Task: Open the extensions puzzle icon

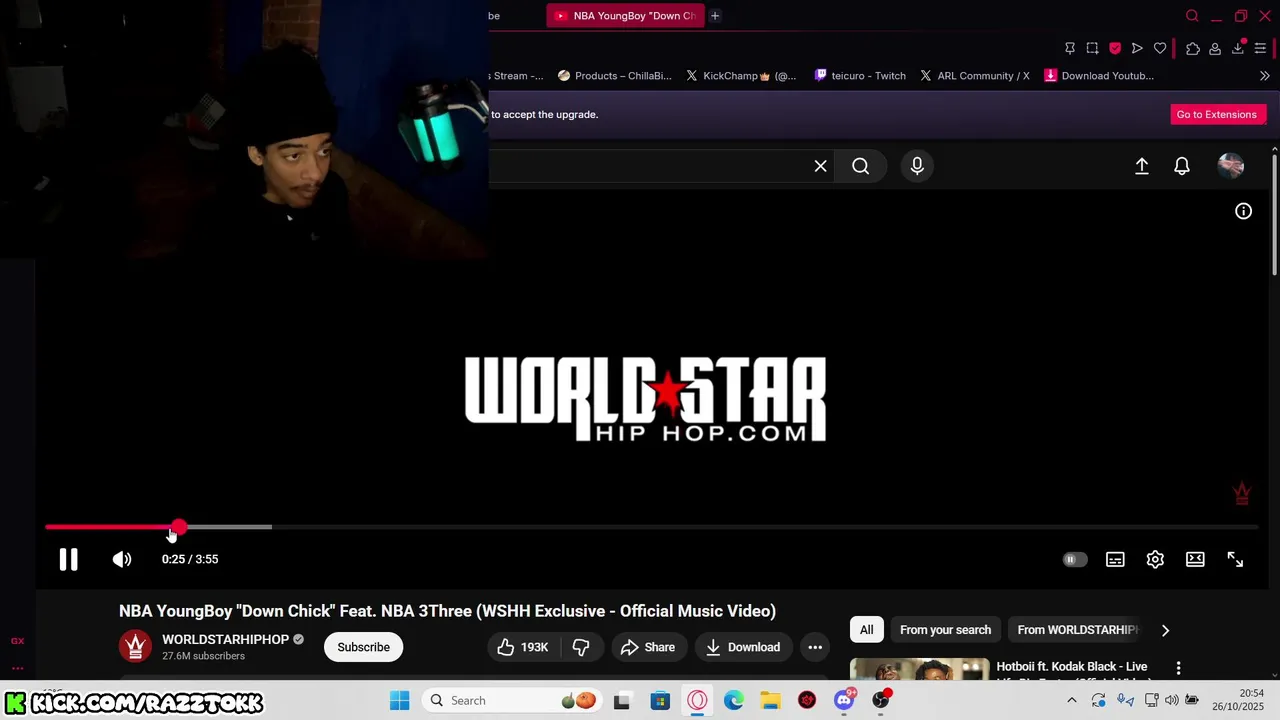Action: pyautogui.click(x=1193, y=48)
